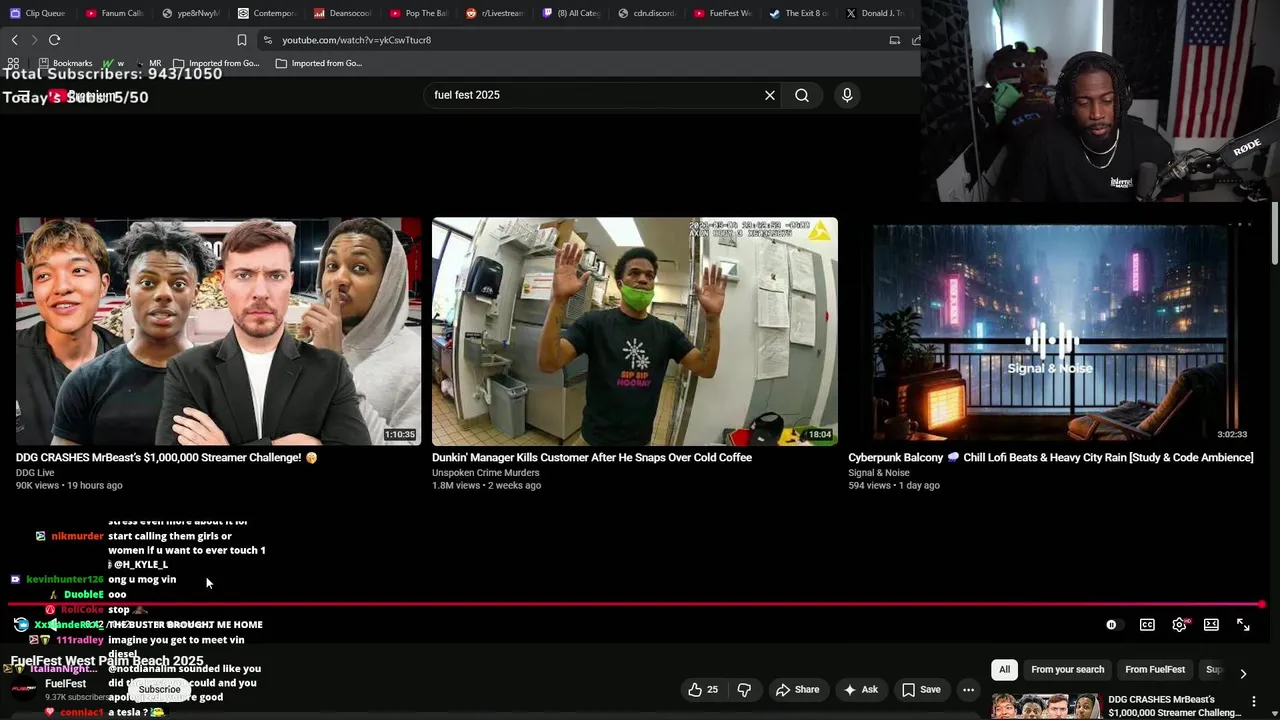1280x720 pixels.
Task: Open options for DDG CRASHES sidebar video
Action: [1254, 701]
